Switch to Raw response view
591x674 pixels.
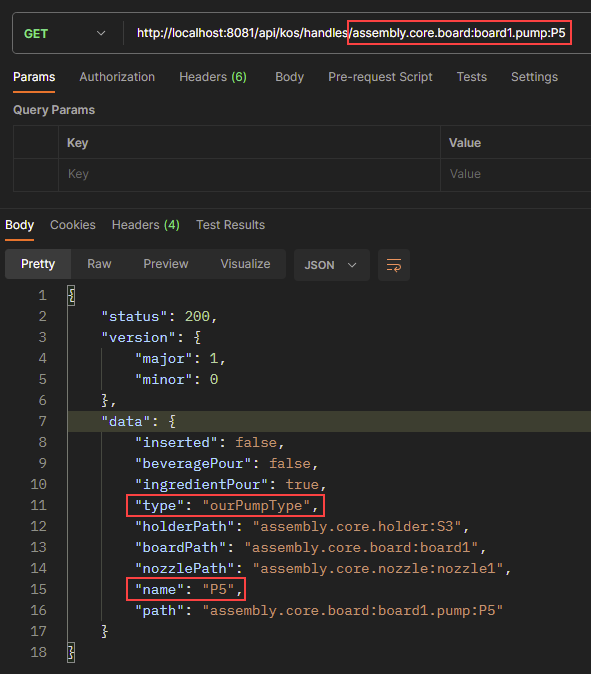tap(99, 264)
